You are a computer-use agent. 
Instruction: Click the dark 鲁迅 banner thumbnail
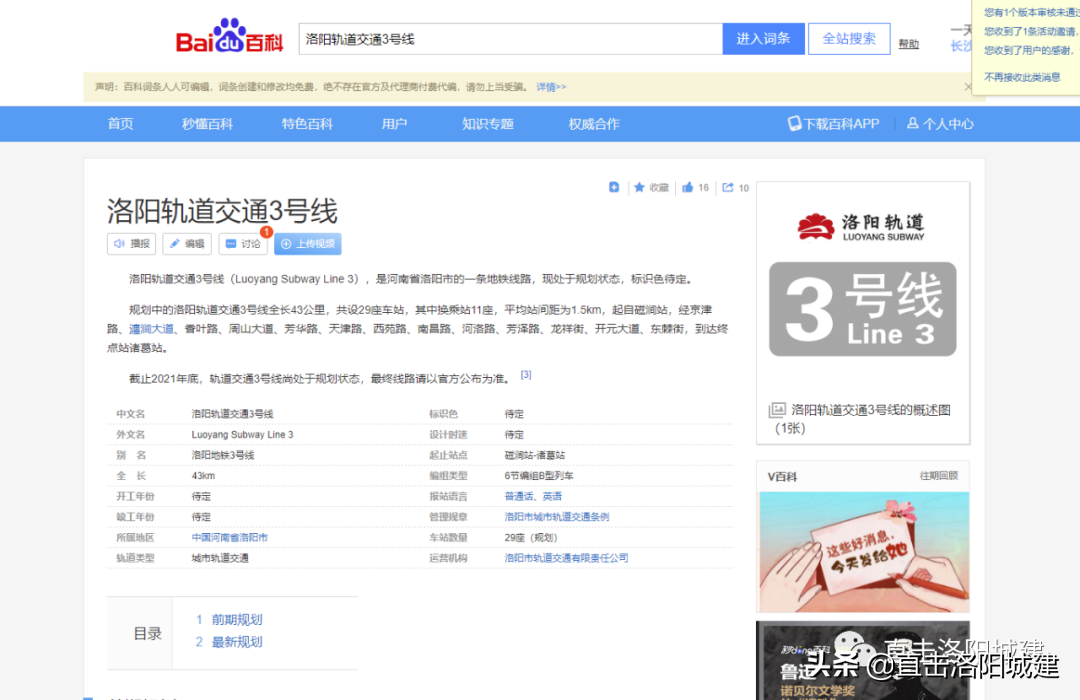coord(864,660)
